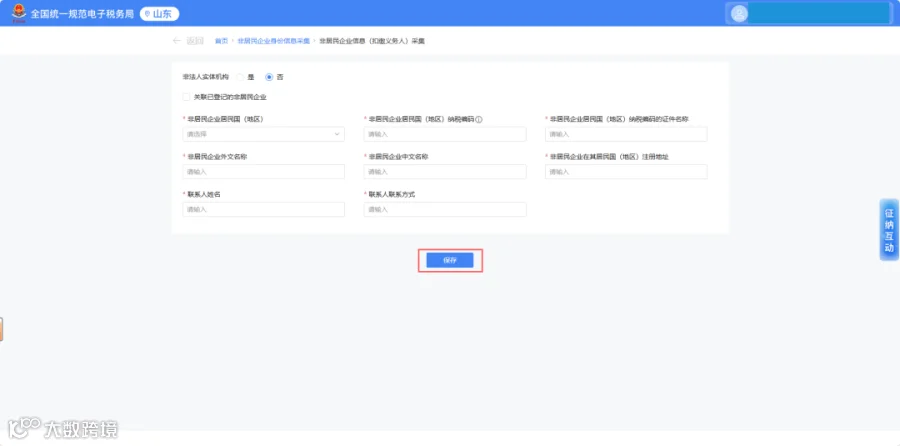Viewport: 900px width, 446px height.
Task: Click the user avatar icon
Action: point(740,14)
